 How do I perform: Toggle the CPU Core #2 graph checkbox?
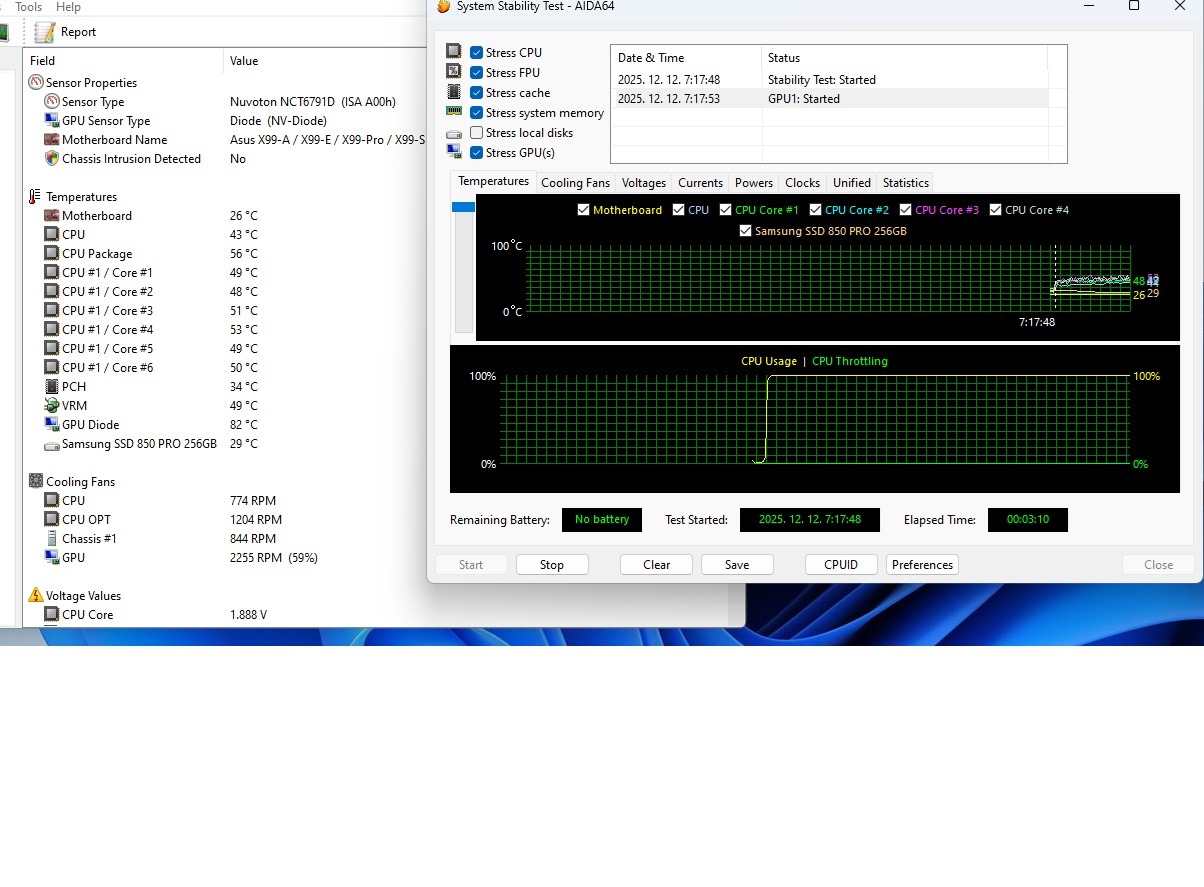coord(816,210)
